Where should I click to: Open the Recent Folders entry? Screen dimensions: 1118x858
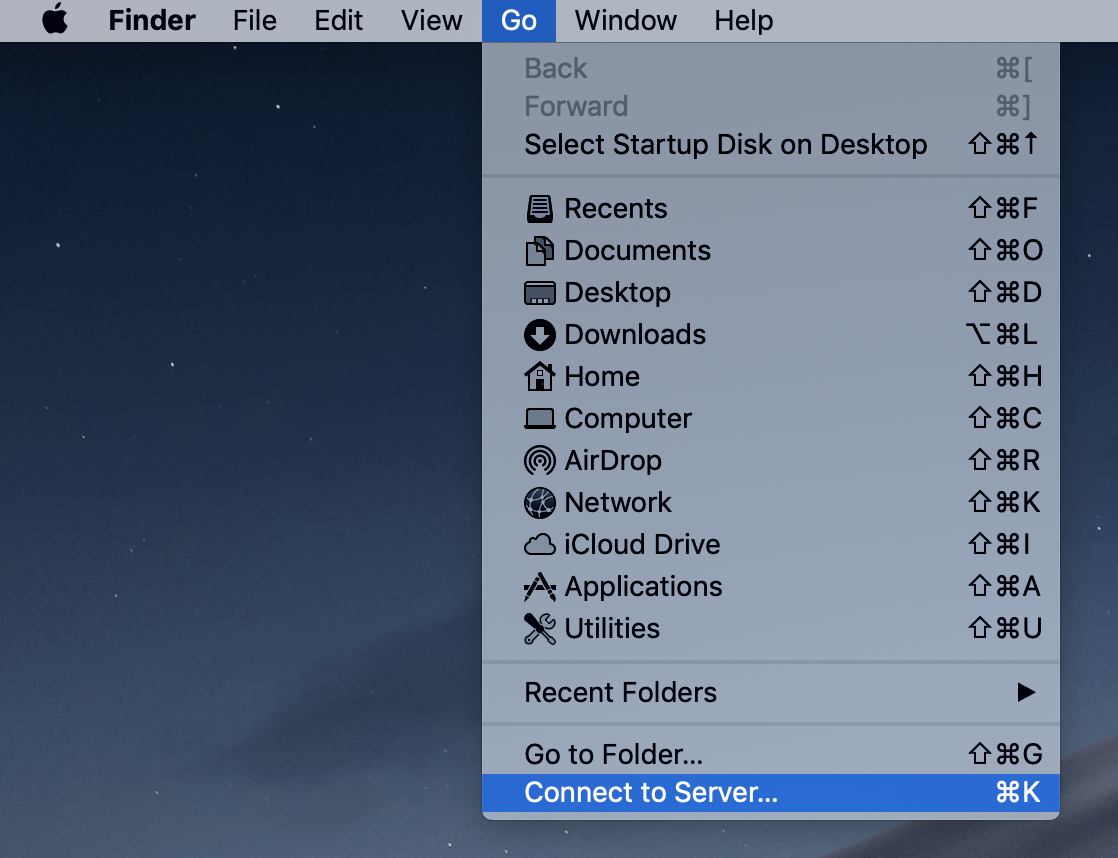coord(771,692)
